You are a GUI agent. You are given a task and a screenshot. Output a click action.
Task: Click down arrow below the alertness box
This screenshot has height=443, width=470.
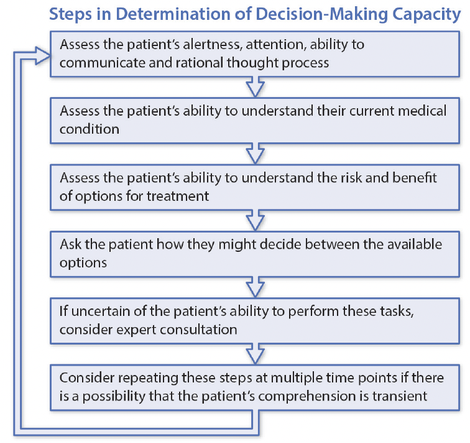[255, 87]
